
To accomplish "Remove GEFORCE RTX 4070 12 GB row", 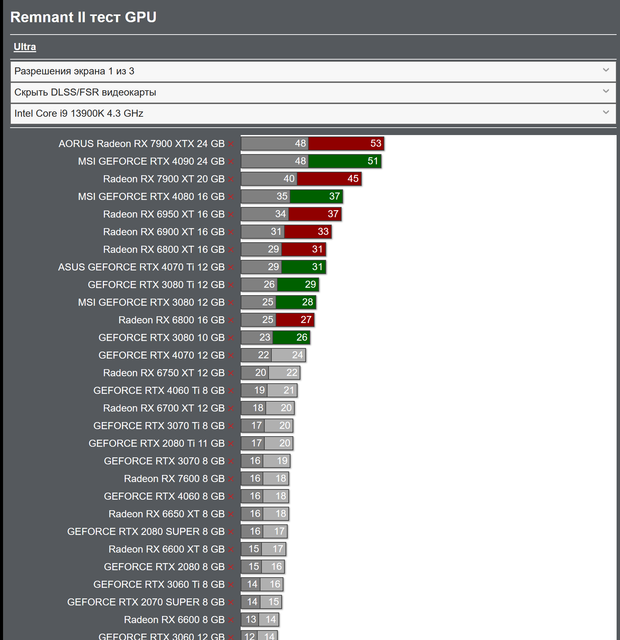I will point(231,356).
